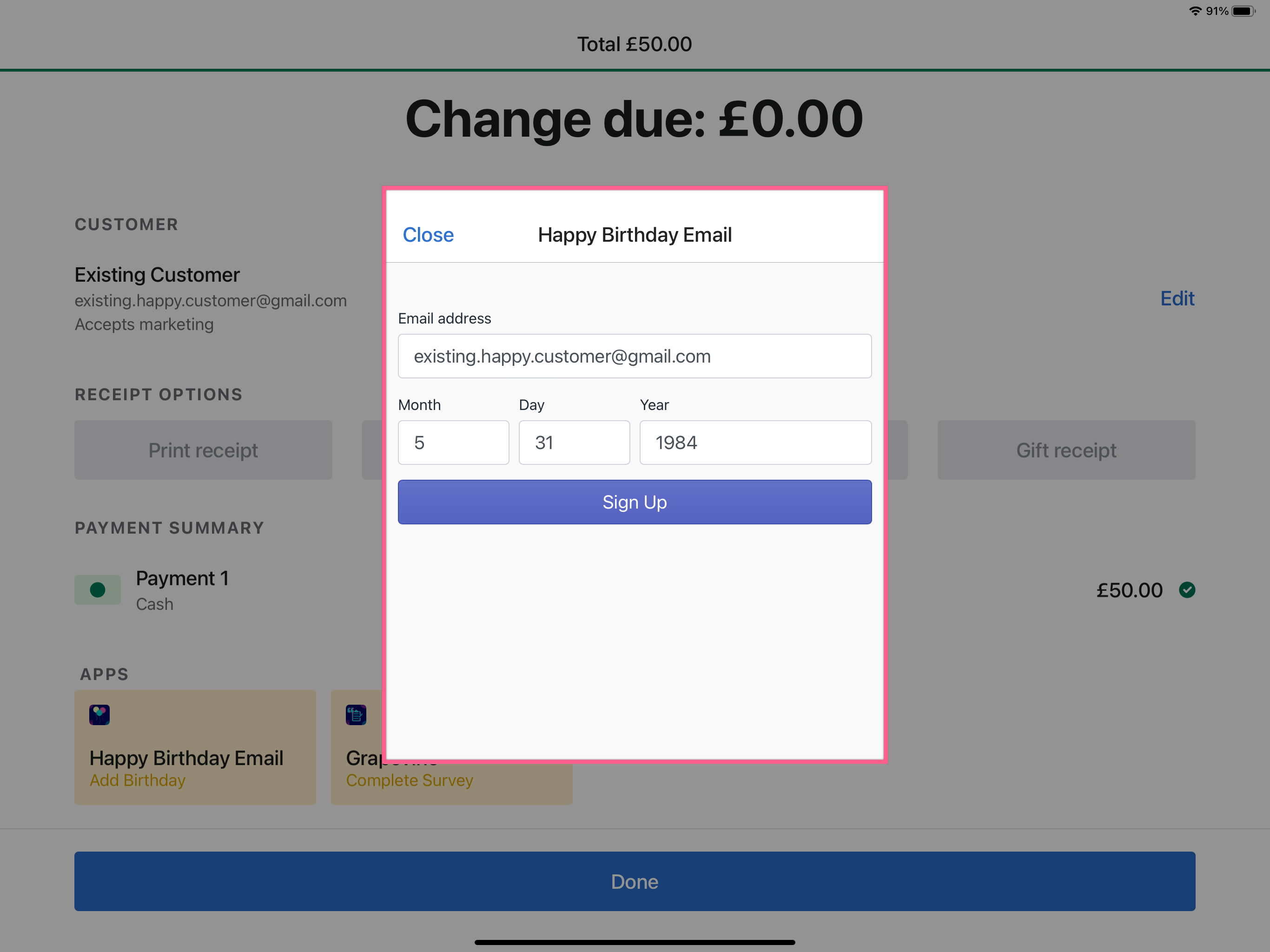Tap the Payment 1 Cash row
The height and width of the screenshot is (952, 1270).
click(x=182, y=590)
